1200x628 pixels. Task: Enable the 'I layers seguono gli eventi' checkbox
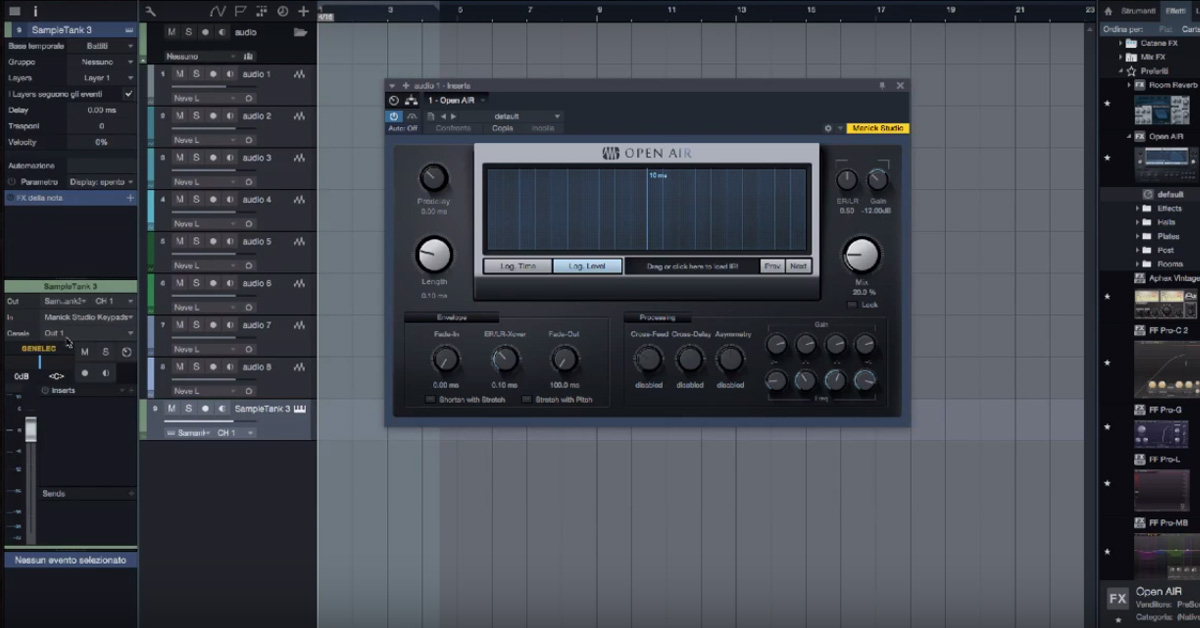(129, 94)
